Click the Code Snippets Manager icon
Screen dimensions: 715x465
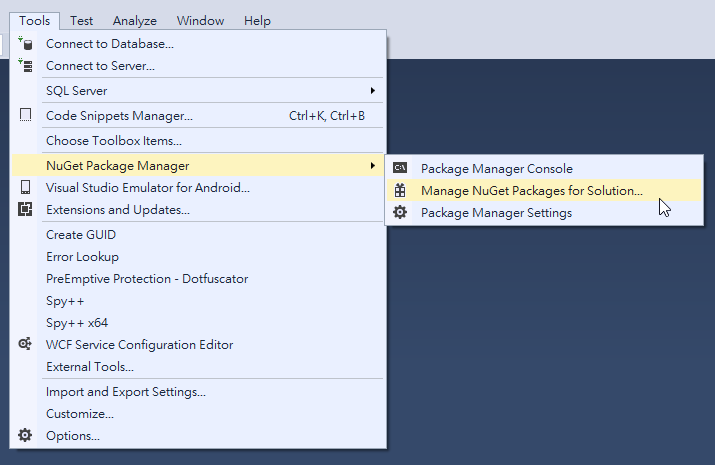coord(26,116)
